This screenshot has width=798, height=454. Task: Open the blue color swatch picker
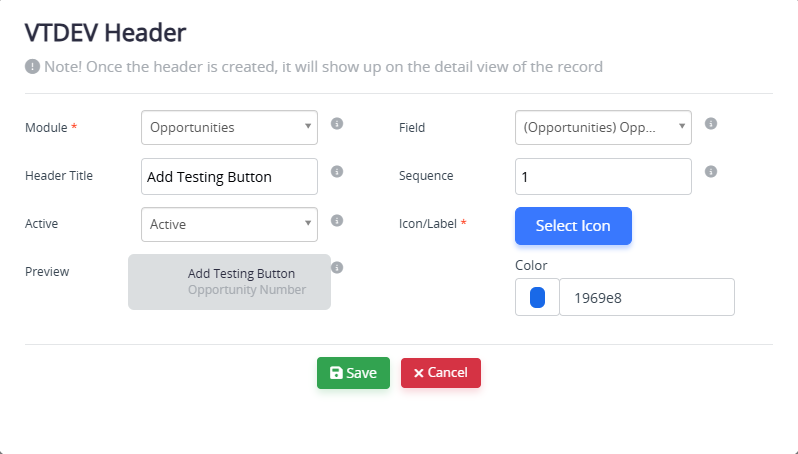(537, 297)
